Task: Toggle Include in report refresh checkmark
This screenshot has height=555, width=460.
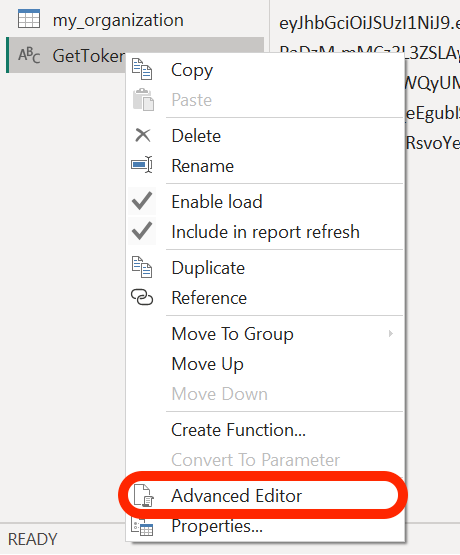Action: click(142, 231)
